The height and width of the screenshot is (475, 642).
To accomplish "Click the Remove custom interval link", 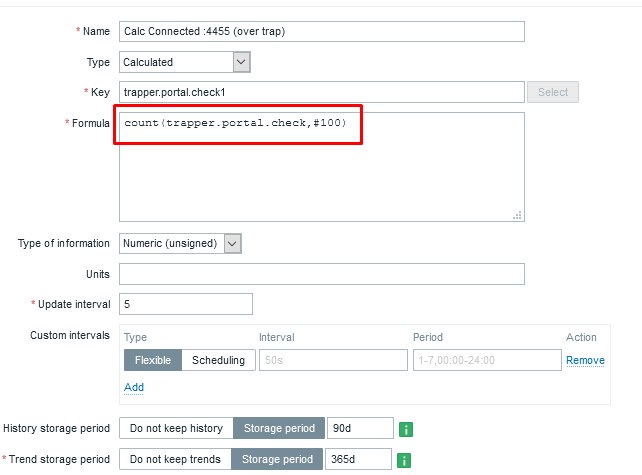I will click(x=585, y=360).
